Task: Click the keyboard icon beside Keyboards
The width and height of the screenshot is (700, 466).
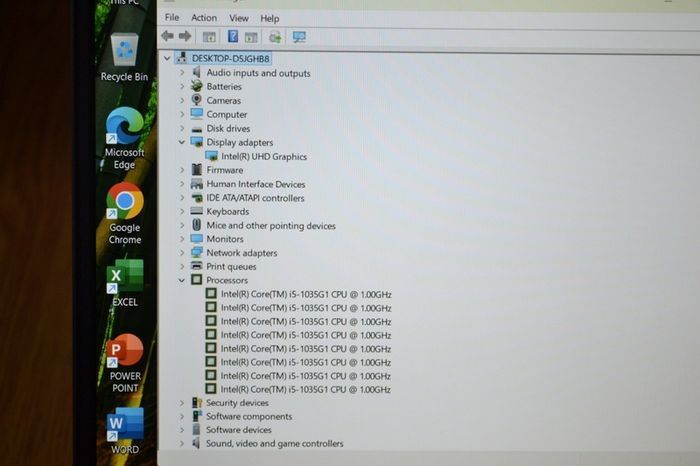Action: click(196, 211)
